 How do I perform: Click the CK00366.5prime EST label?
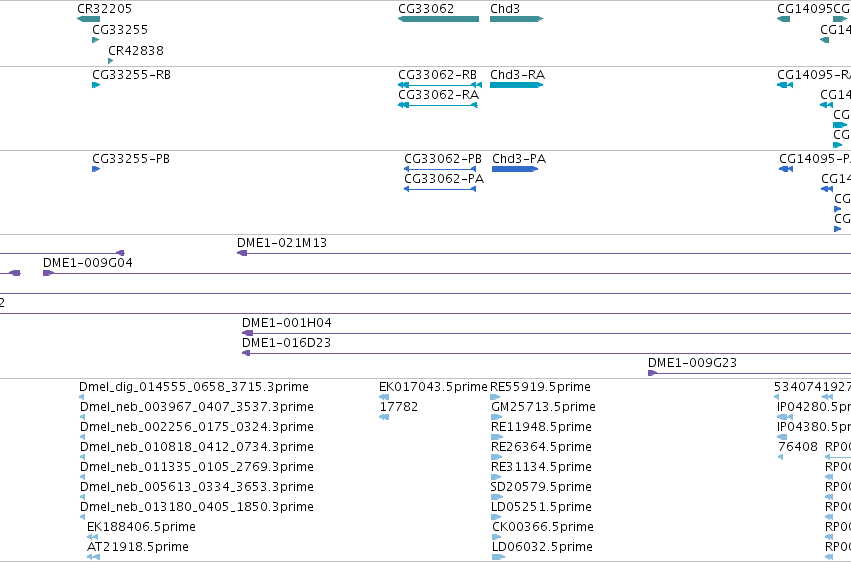(x=543, y=527)
